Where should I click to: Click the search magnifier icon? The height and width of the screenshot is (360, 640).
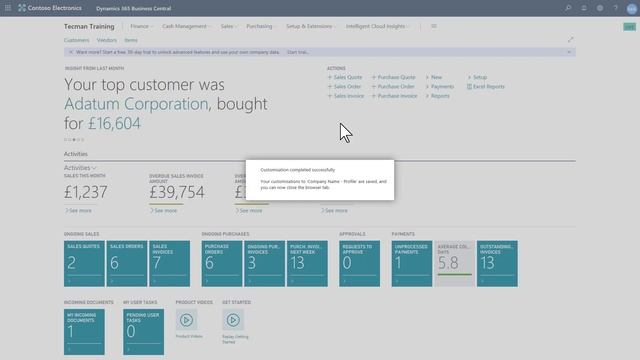point(568,8)
